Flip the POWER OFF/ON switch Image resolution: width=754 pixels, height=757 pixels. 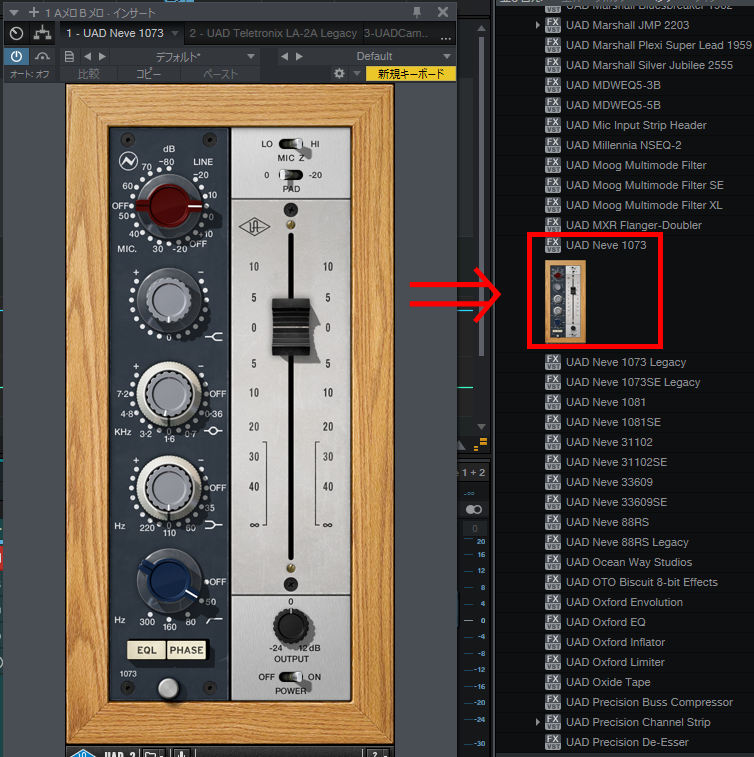pyautogui.click(x=290, y=677)
